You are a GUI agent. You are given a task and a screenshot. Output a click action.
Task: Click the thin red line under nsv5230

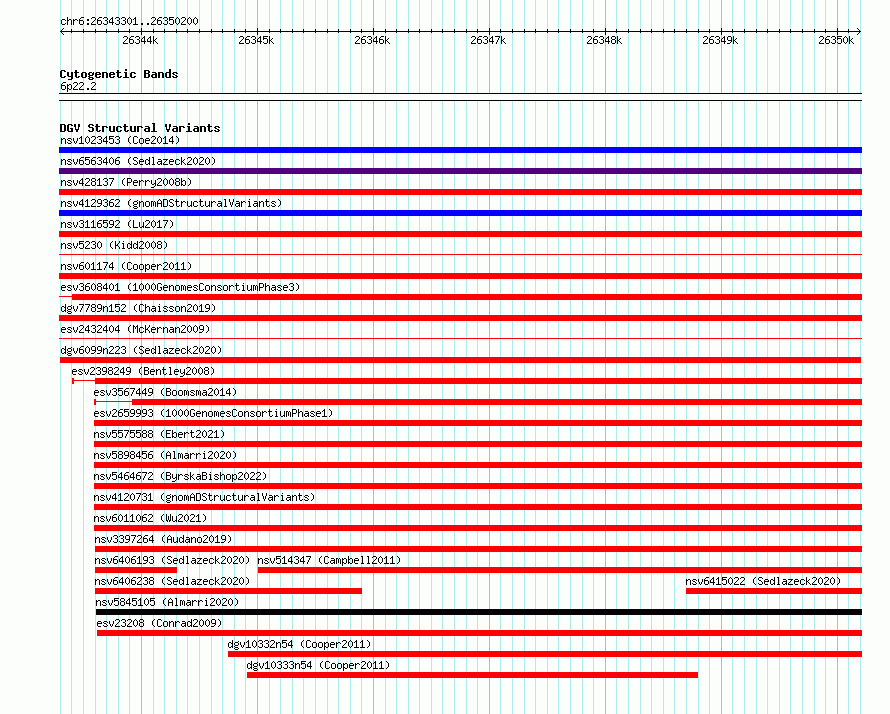pyautogui.click(x=460, y=255)
